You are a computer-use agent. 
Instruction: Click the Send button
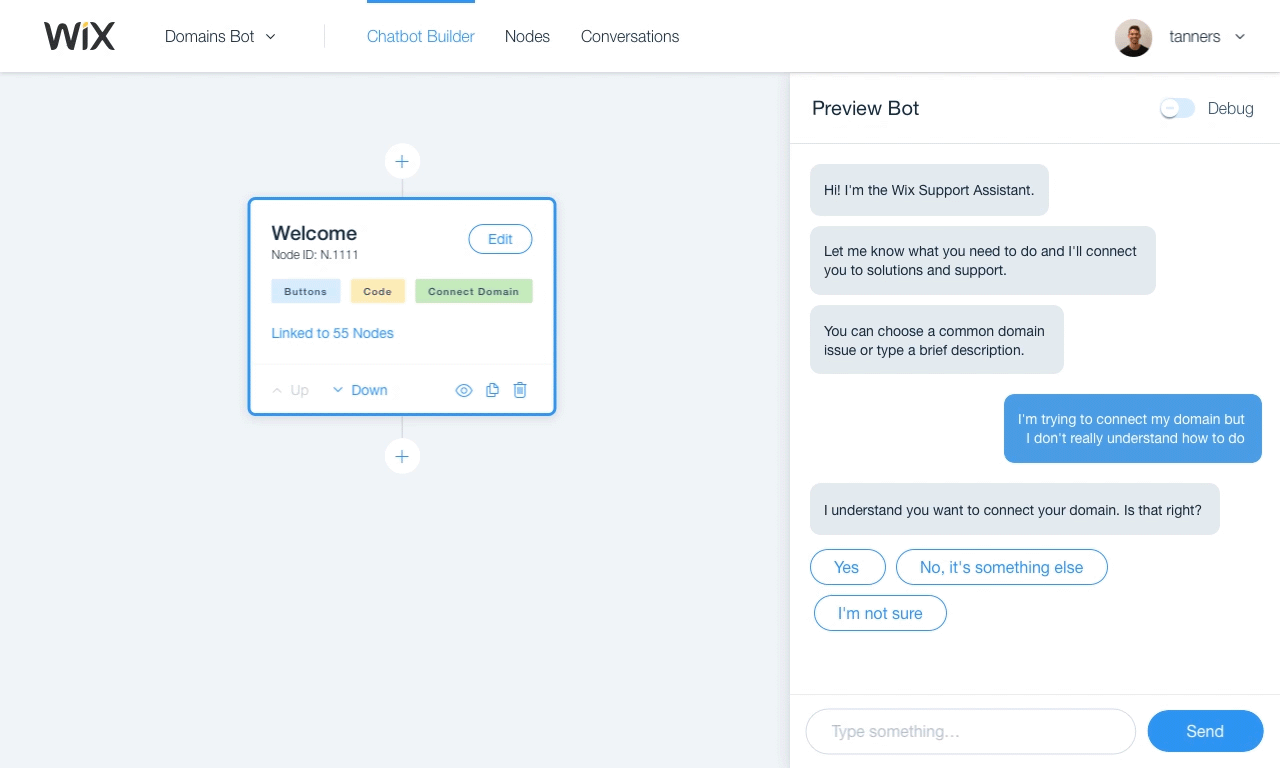[1205, 731]
